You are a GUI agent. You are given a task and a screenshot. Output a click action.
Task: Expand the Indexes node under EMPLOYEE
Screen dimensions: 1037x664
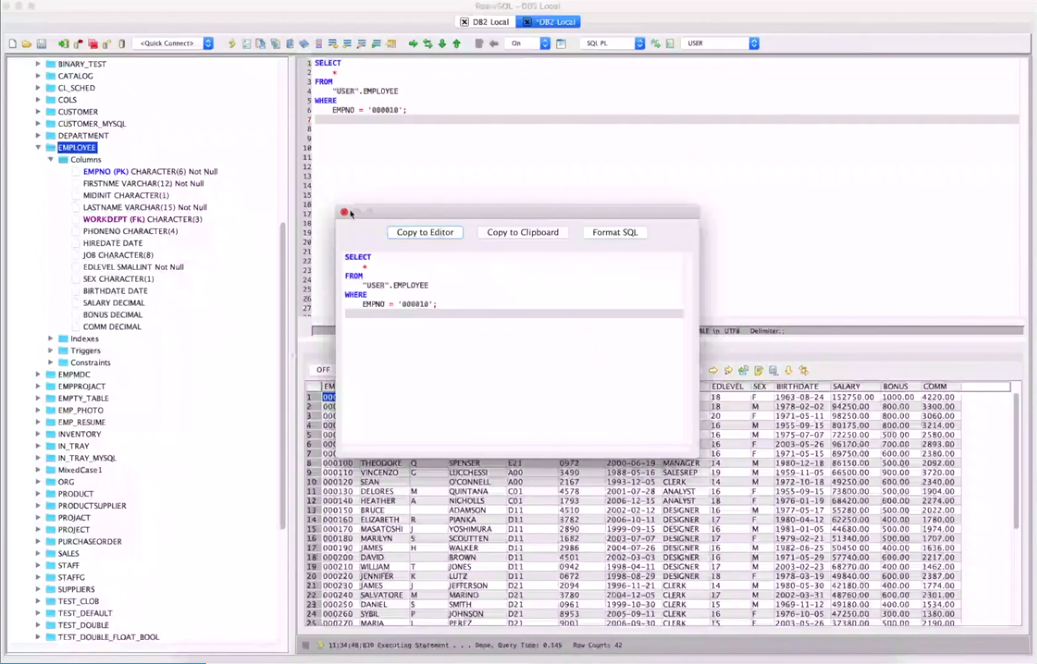point(51,339)
